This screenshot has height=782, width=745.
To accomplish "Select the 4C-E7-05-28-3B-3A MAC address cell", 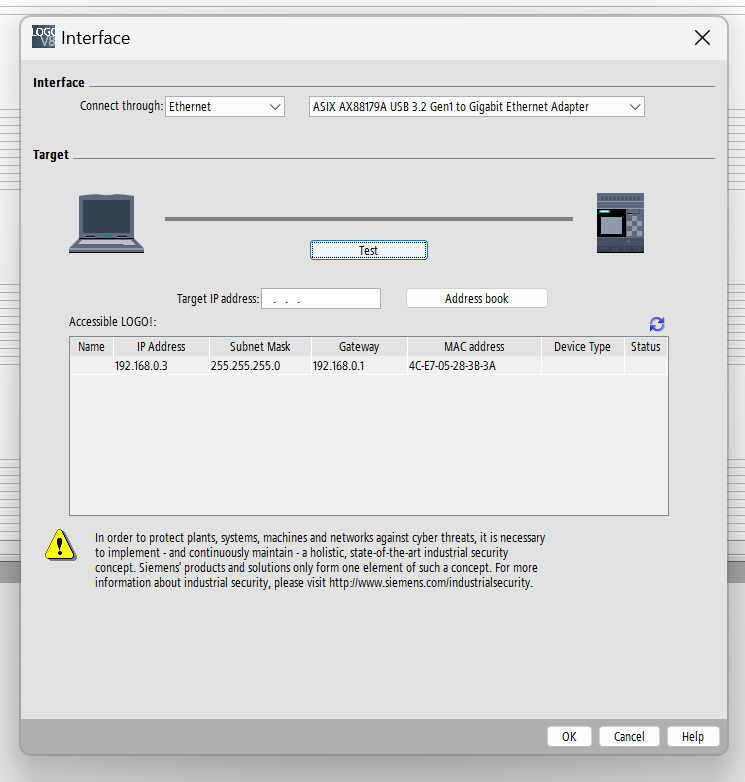I will [x=474, y=366].
